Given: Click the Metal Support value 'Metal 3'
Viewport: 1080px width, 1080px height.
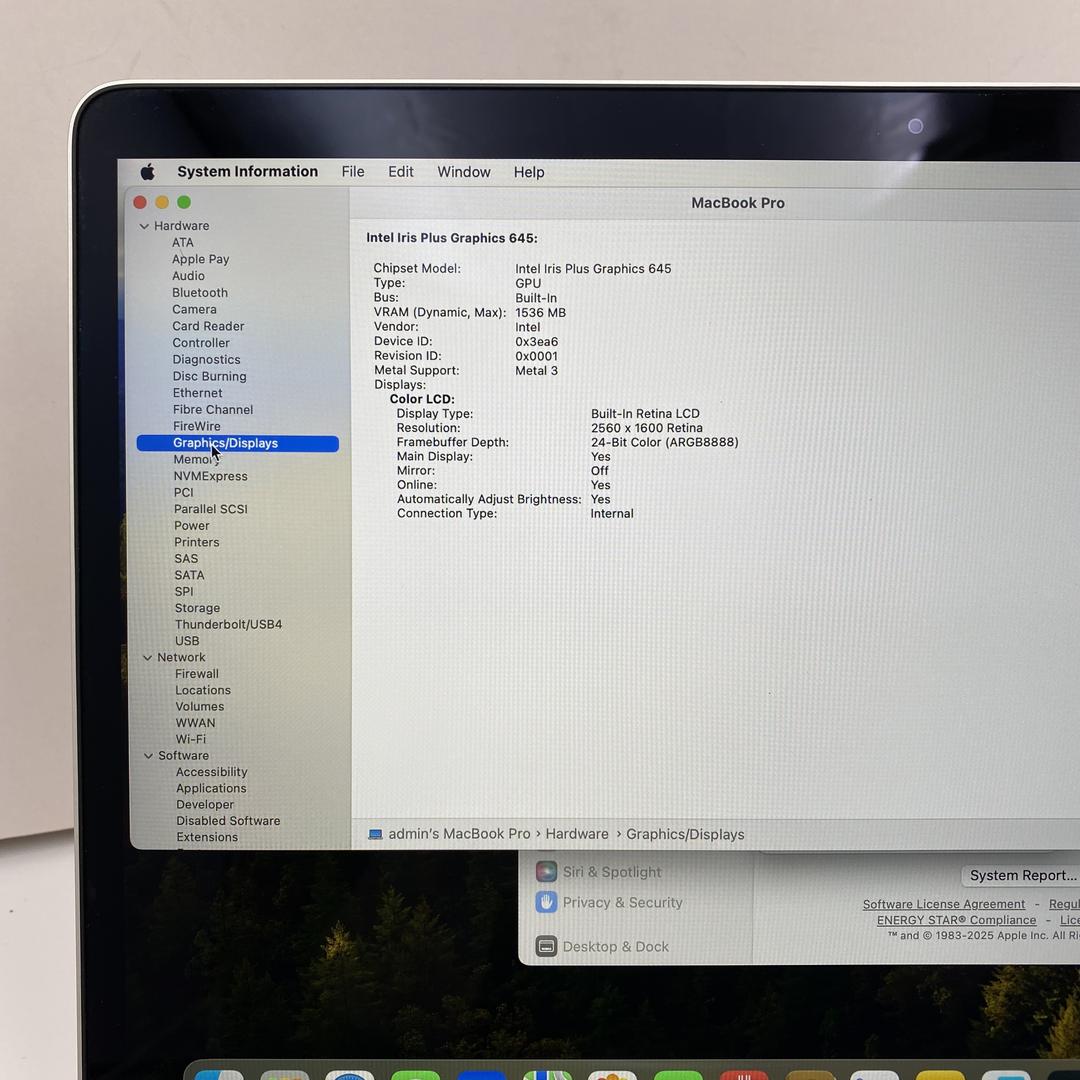Looking at the screenshot, I should (x=537, y=371).
